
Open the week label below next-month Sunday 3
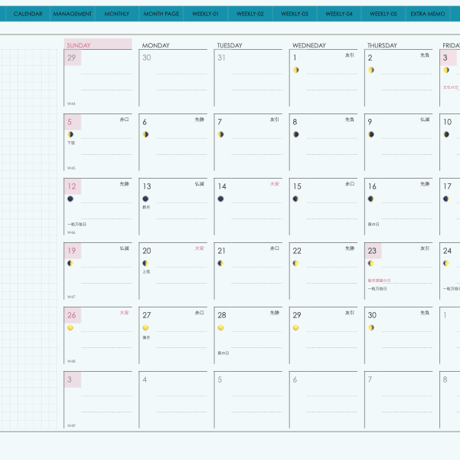click(x=71, y=426)
